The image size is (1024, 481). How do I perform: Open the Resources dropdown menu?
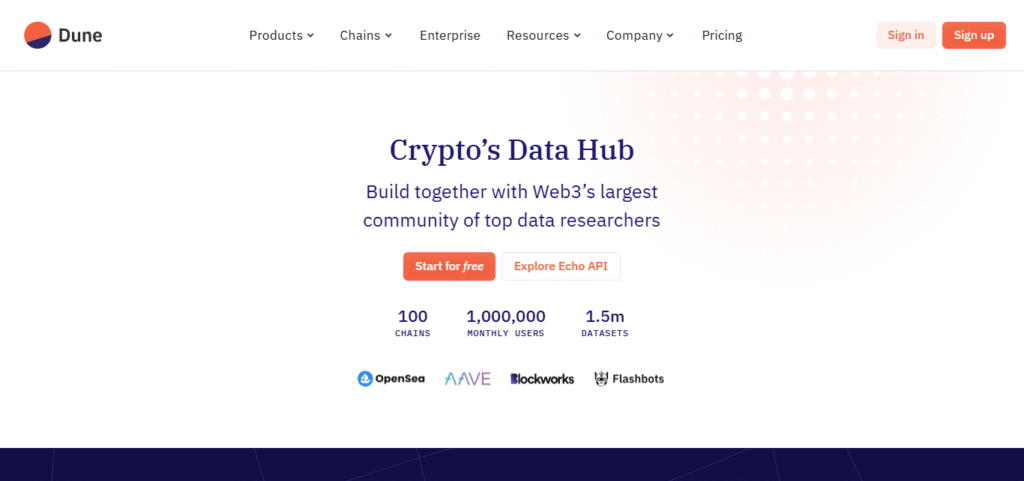(x=543, y=35)
